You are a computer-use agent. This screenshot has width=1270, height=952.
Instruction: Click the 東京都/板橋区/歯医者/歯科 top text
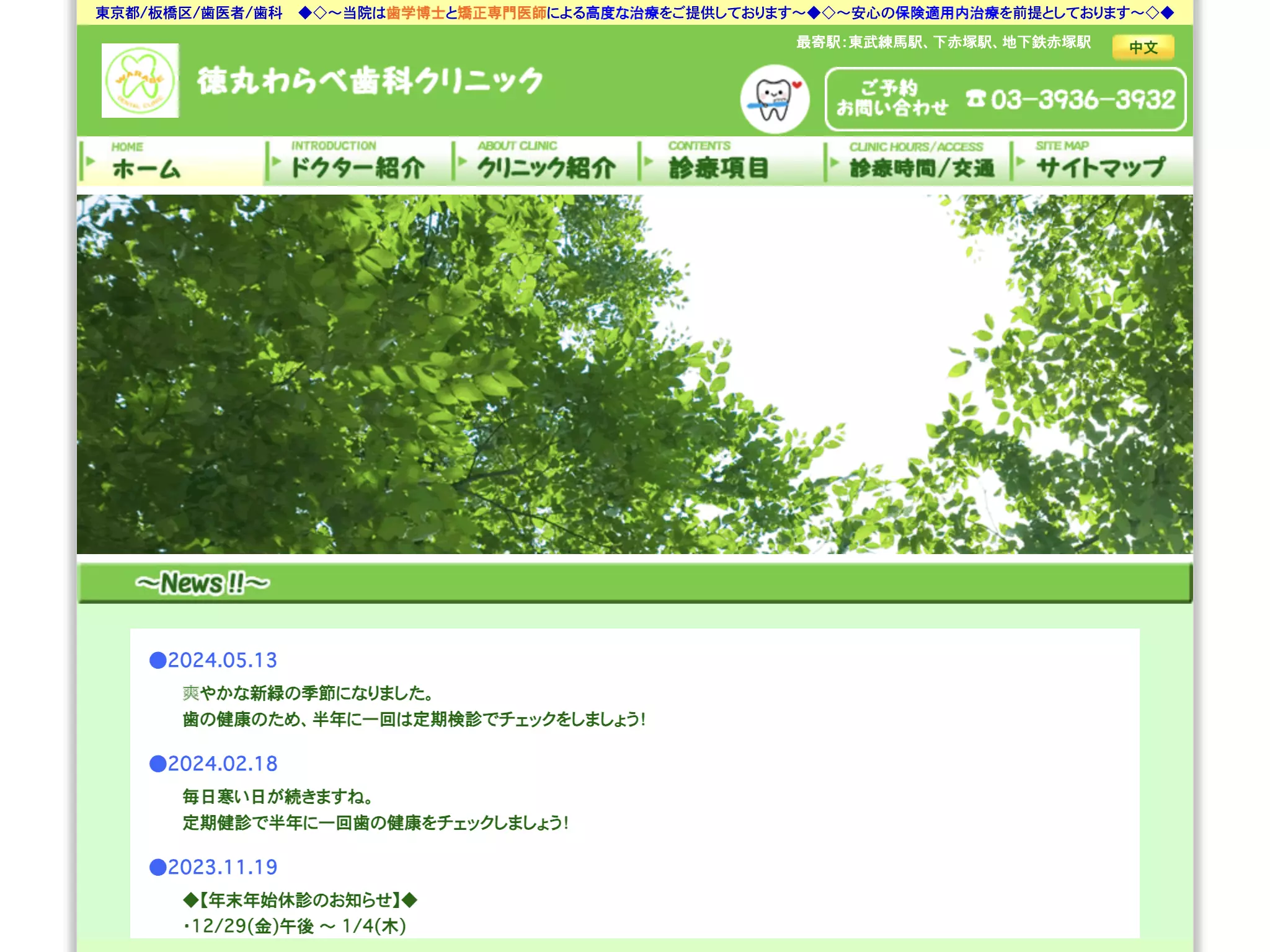tap(189, 13)
